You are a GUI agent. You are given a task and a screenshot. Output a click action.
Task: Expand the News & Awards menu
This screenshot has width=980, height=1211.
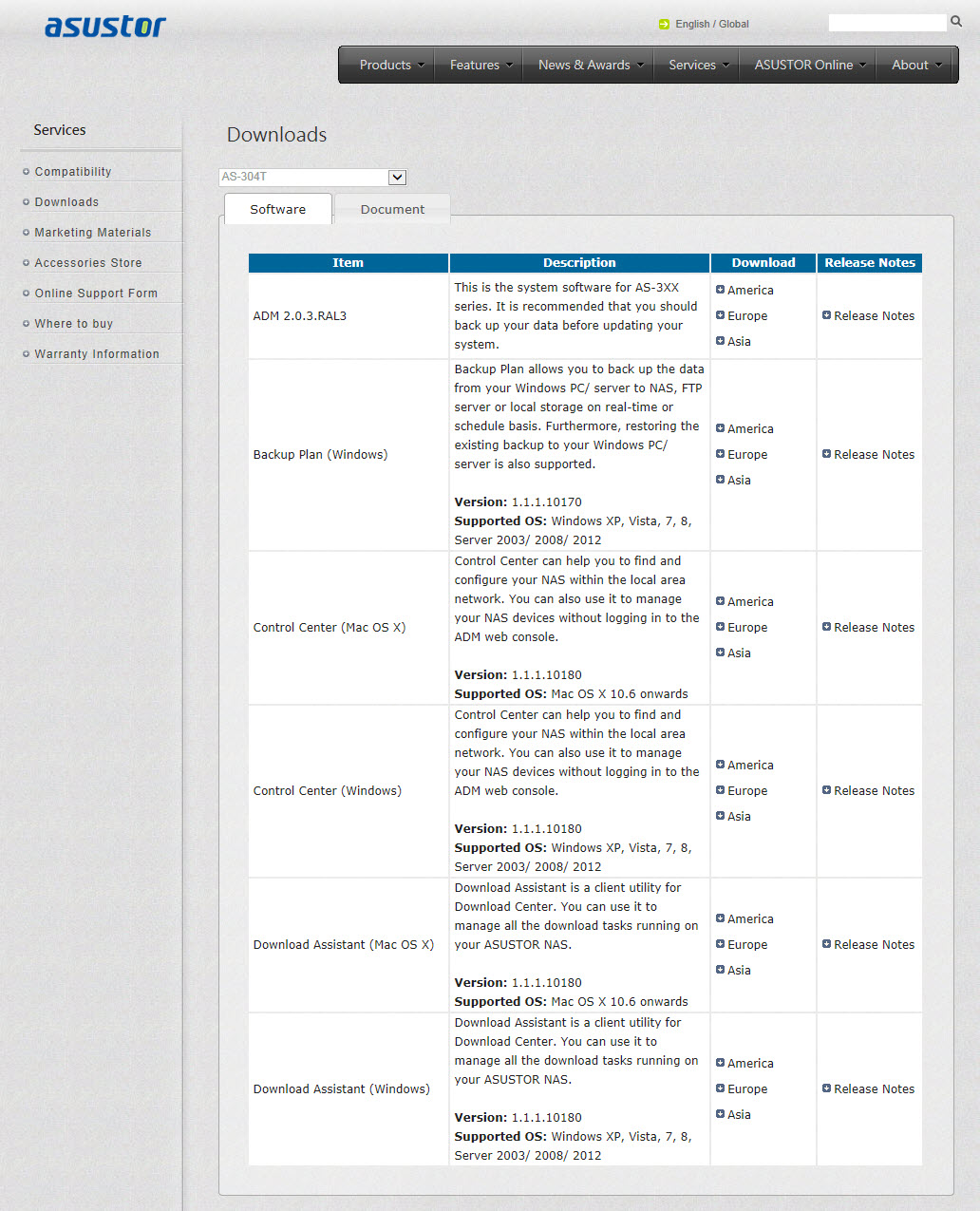590,65
